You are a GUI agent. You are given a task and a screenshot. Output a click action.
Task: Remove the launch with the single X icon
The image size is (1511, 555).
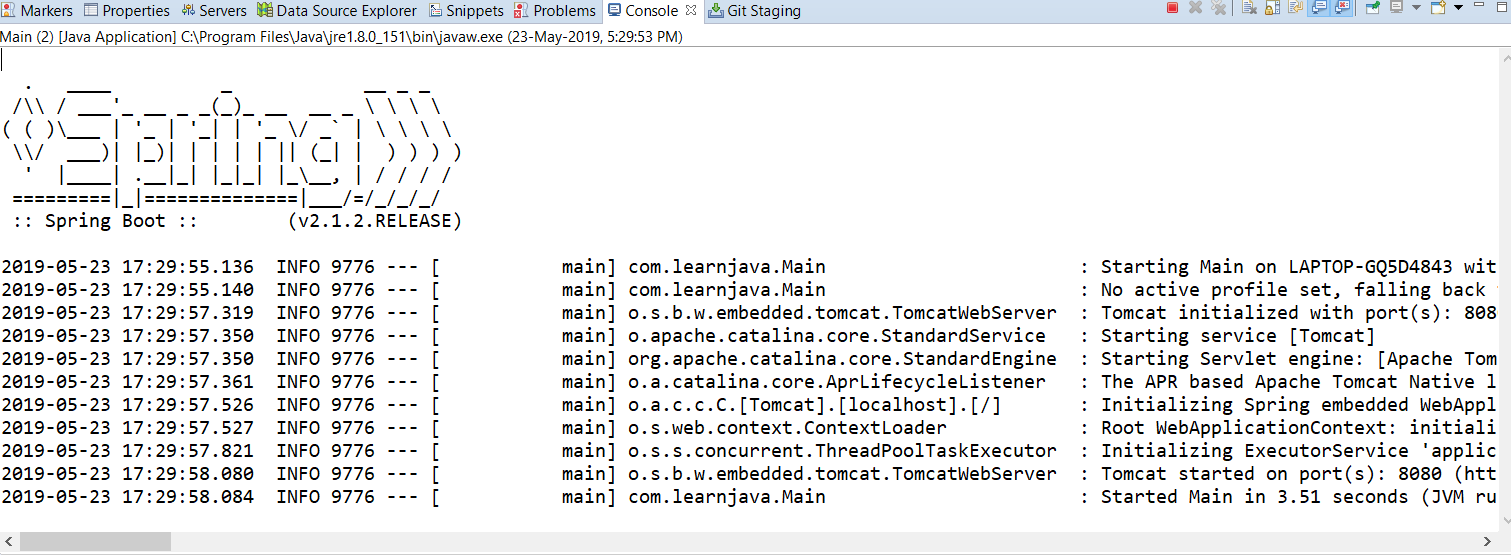pos(1195,8)
